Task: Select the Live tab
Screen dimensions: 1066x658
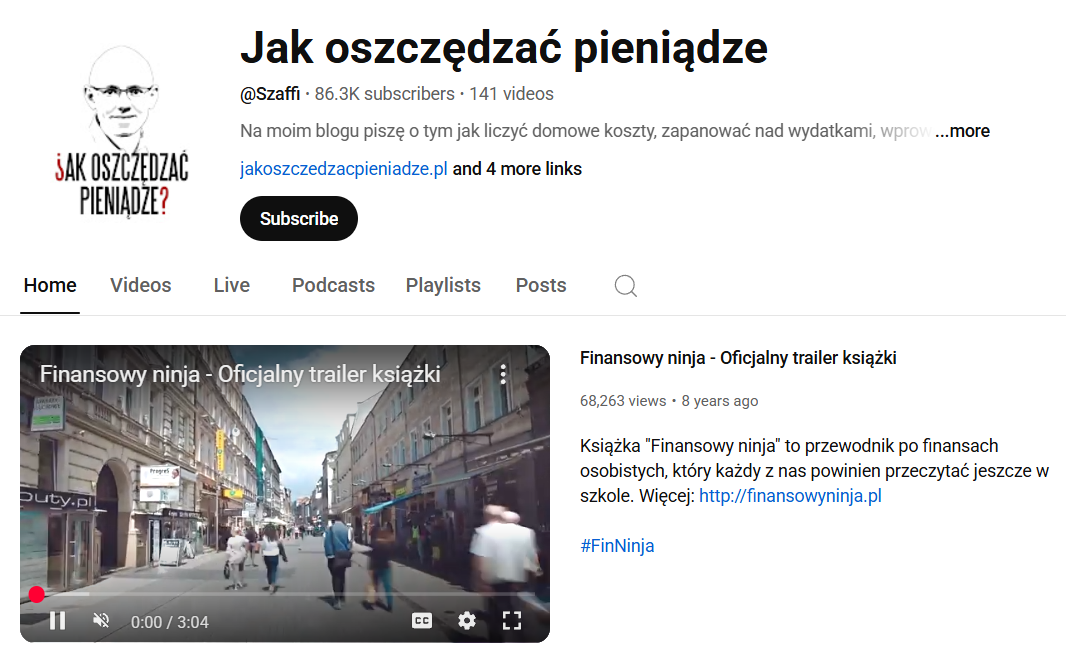Action: (x=232, y=285)
